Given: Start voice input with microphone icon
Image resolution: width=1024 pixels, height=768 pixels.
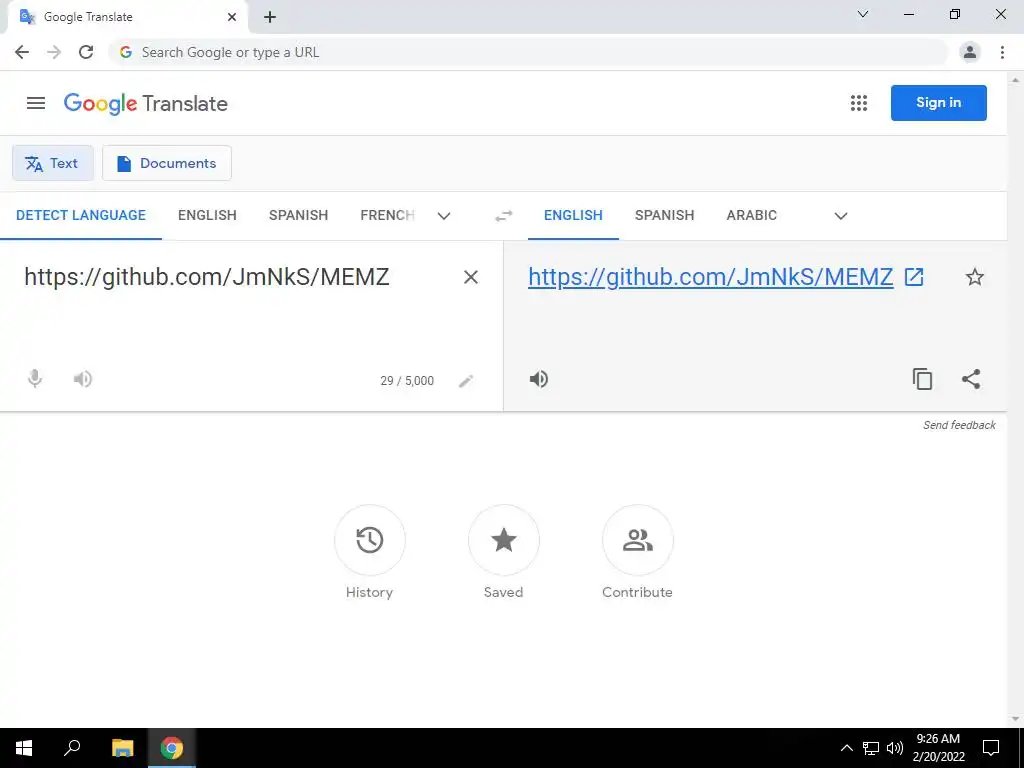Looking at the screenshot, I should tap(35, 379).
